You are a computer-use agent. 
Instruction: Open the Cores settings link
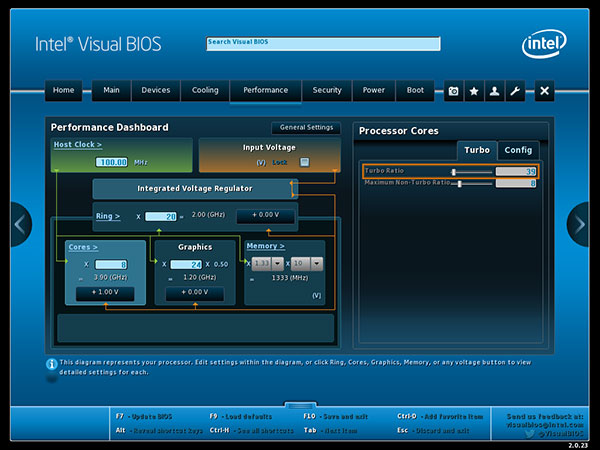point(83,247)
